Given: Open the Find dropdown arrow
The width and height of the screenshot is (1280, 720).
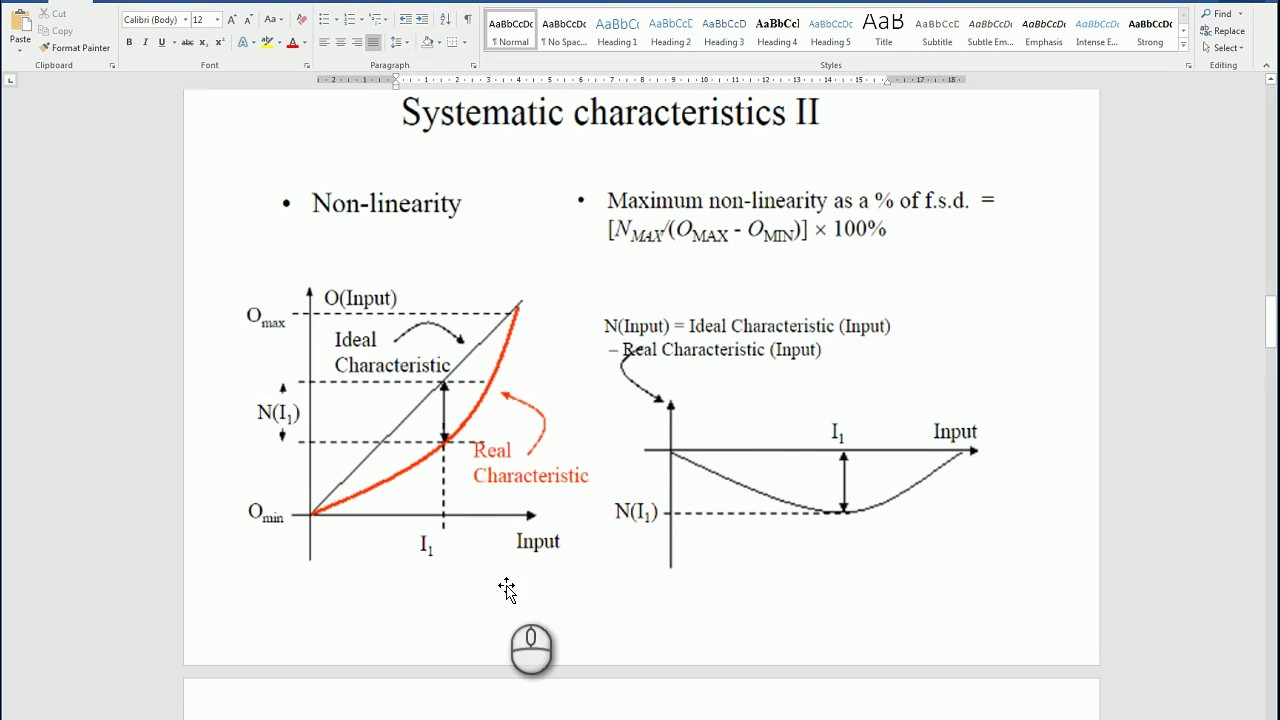Looking at the screenshot, I should [x=1241, y=14].
